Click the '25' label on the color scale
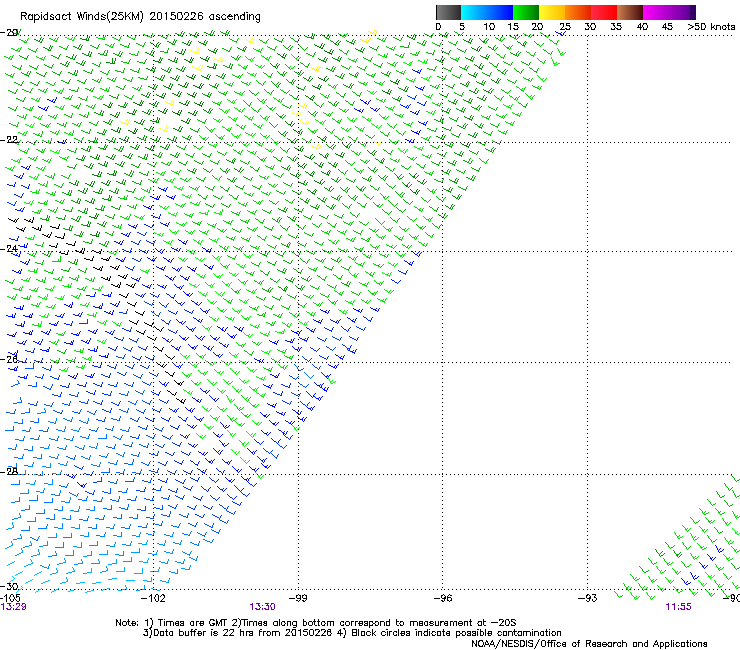Screen dimensions: 740x650 click(x=565, y=27)
